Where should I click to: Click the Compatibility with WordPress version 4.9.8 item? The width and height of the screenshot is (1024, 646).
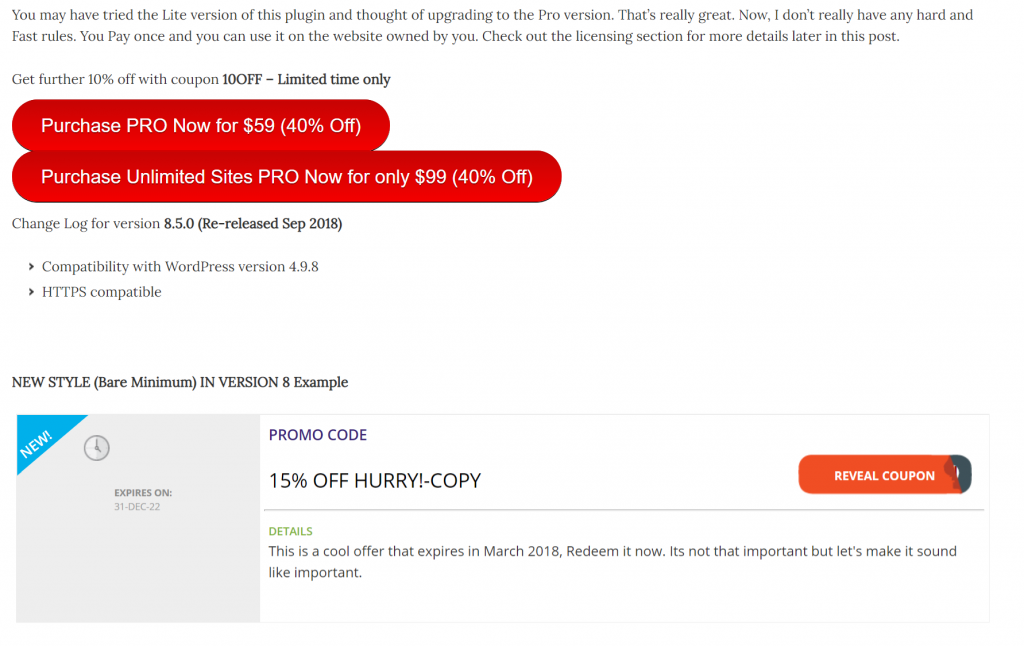180,266
